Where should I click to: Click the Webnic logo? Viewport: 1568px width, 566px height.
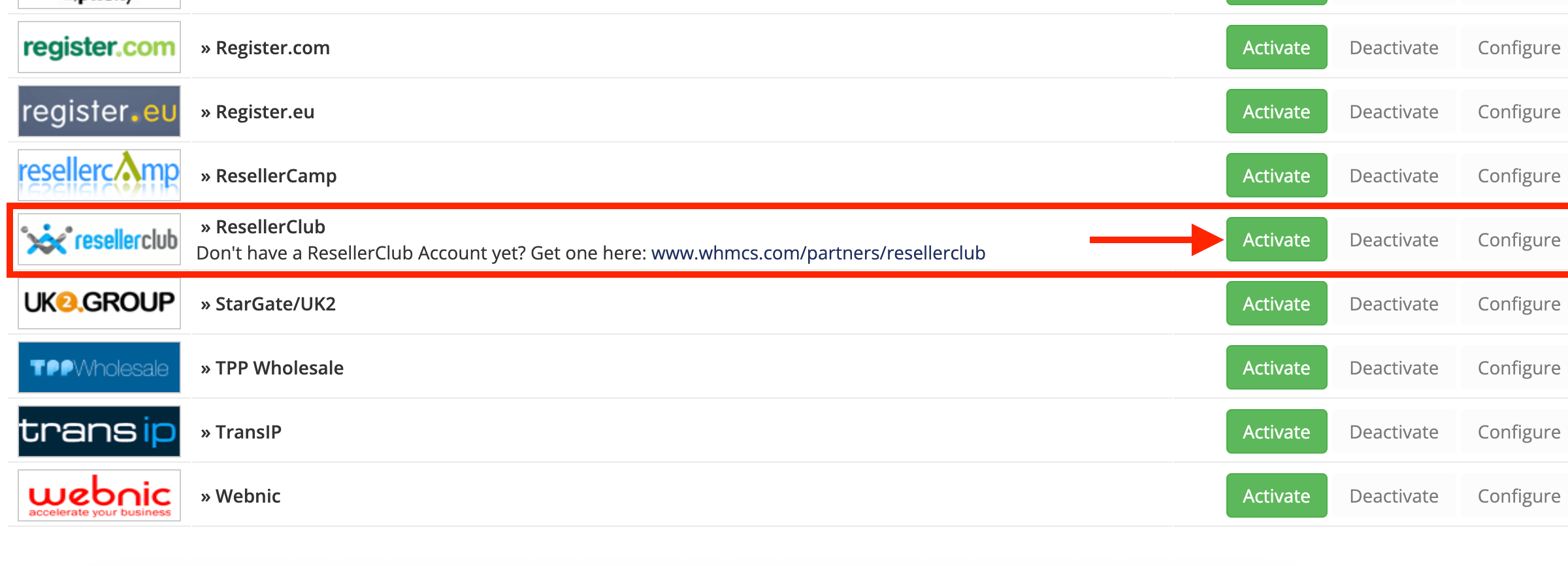click(99, 495)
